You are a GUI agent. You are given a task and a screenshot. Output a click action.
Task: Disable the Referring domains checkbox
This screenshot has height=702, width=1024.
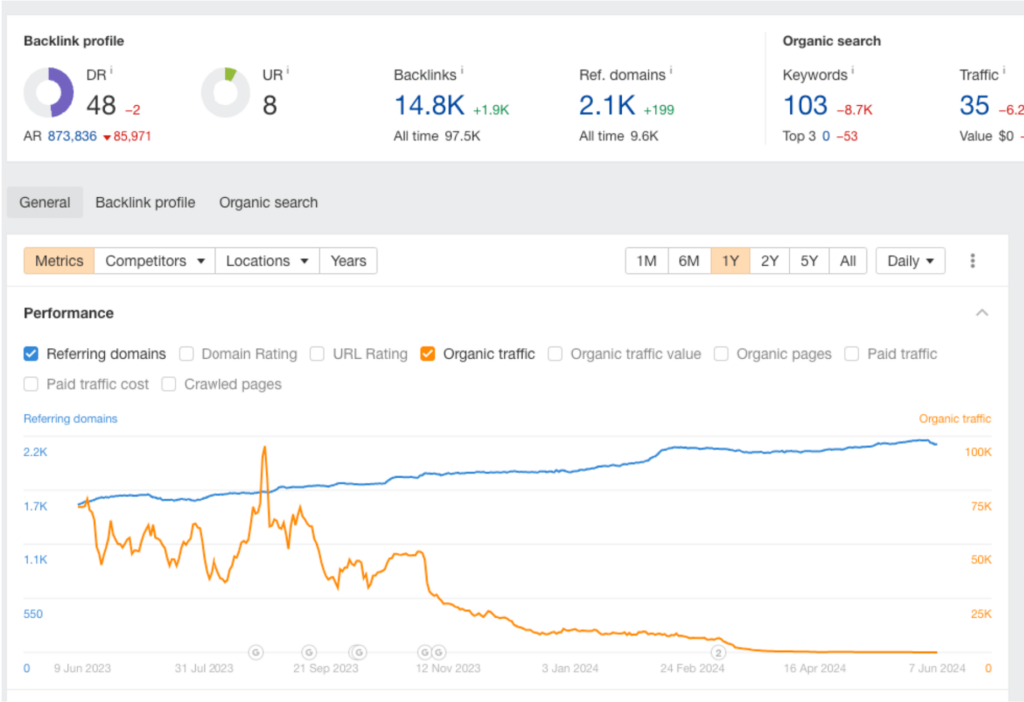(30, 354)
